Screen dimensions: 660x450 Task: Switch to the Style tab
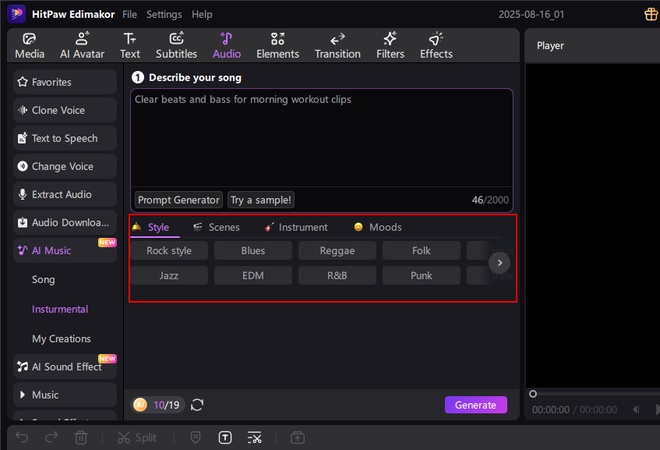(155, 227)
